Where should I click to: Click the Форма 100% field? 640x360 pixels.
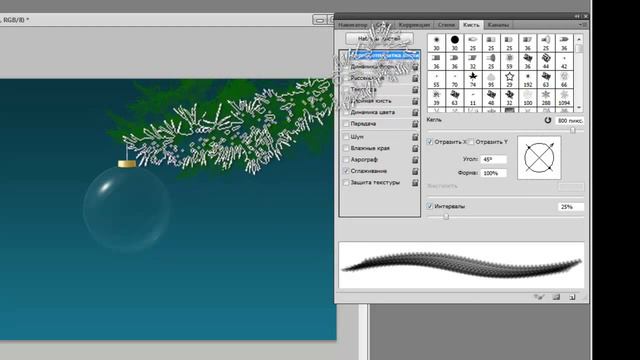(494, 173)
